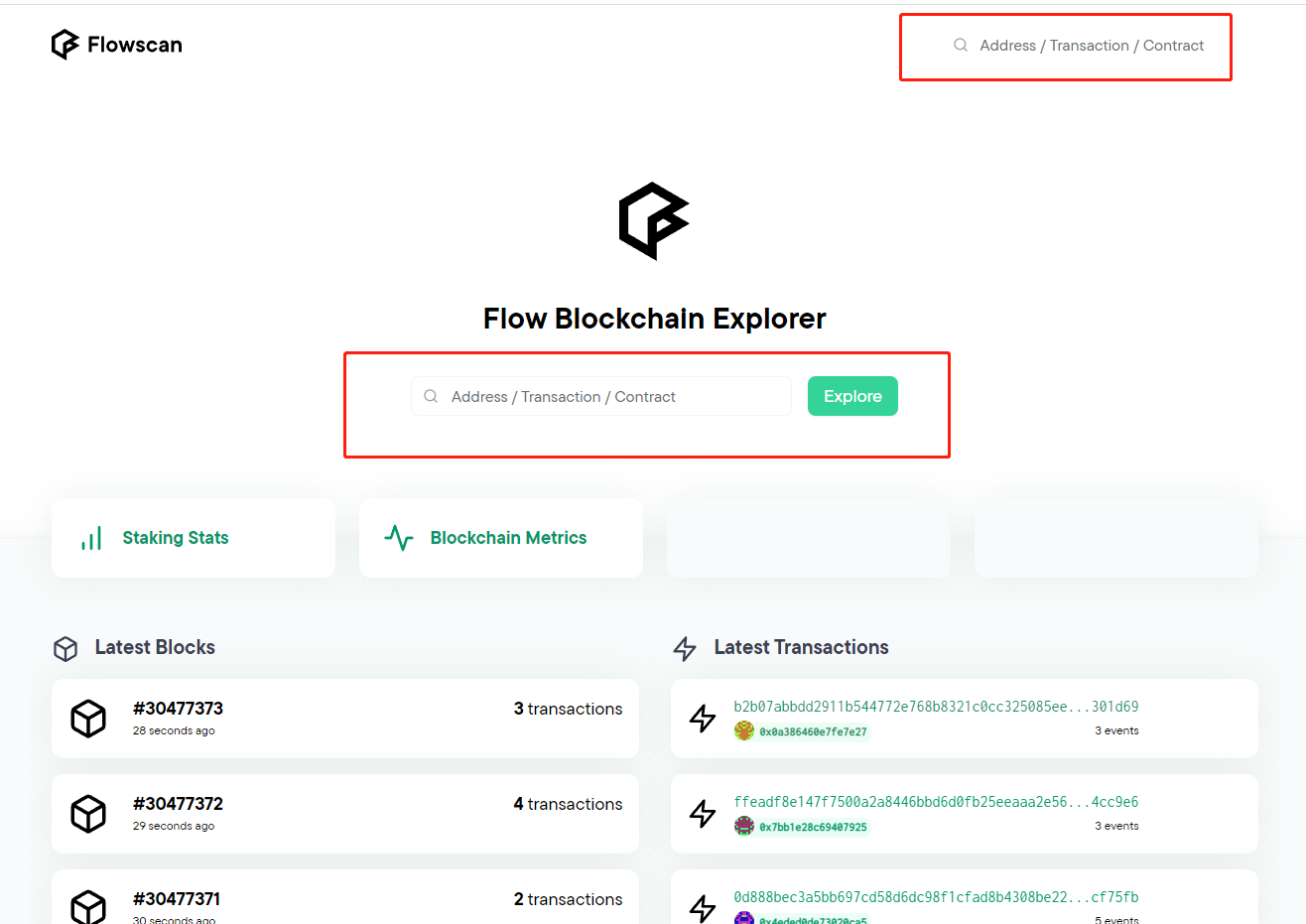Focus the header Address / Transaction search field

(x=1091, y=46)
